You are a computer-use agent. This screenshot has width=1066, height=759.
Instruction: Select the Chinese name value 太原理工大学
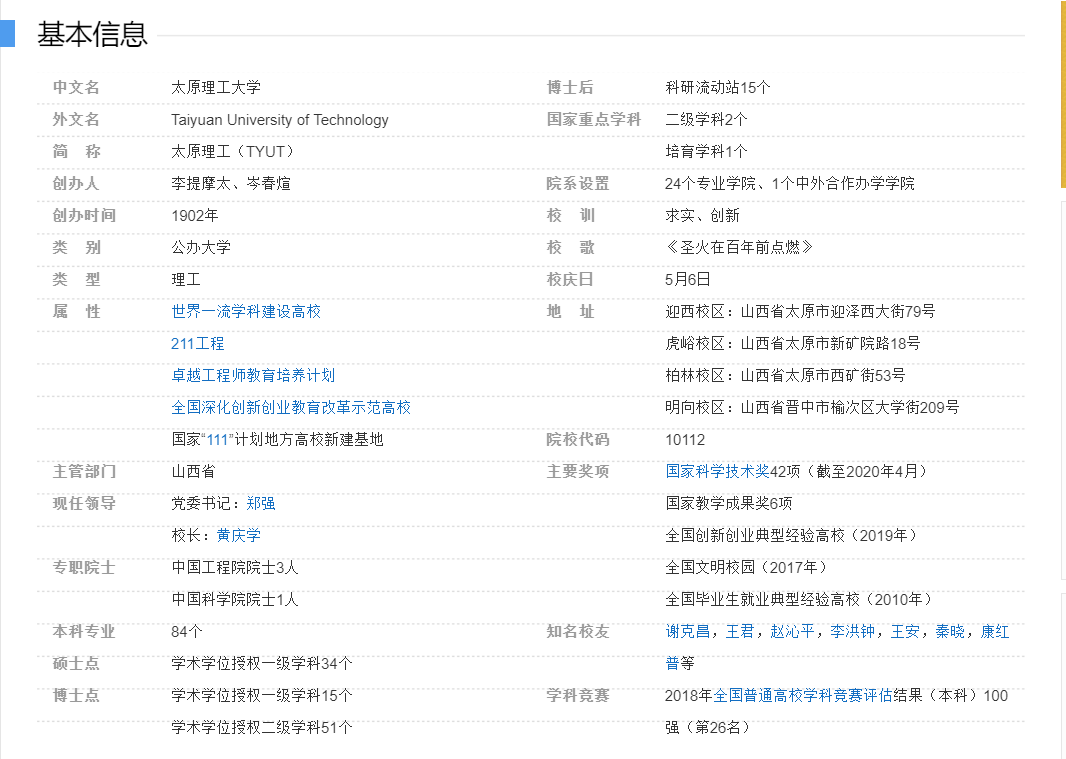pos(216,87)
